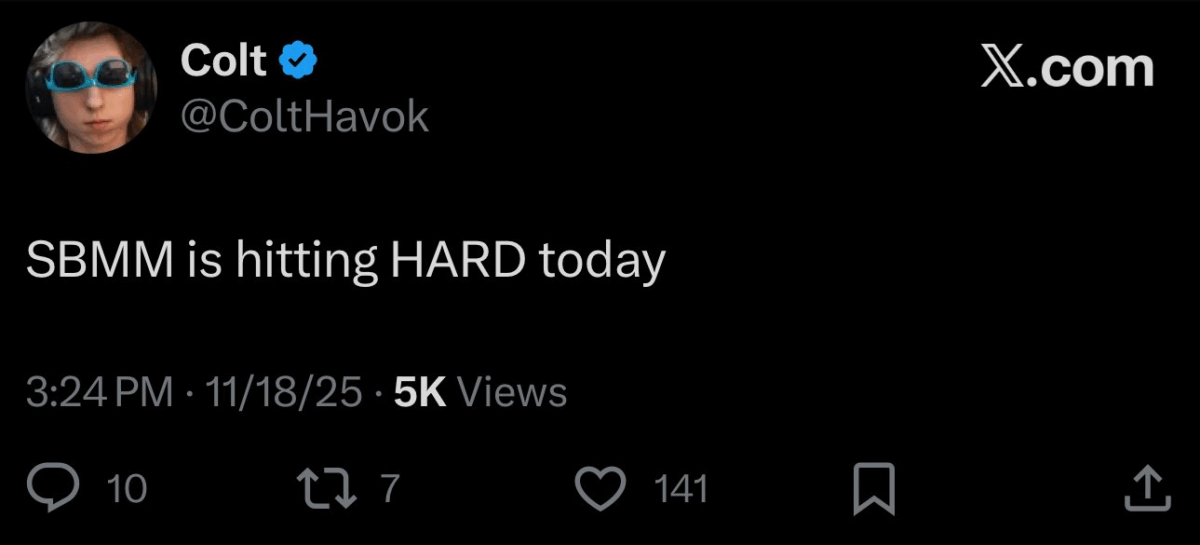The height and width of the screenshot is (545, 1200).
Task: Click the display name Colt
Action: [x=224, y=62]
